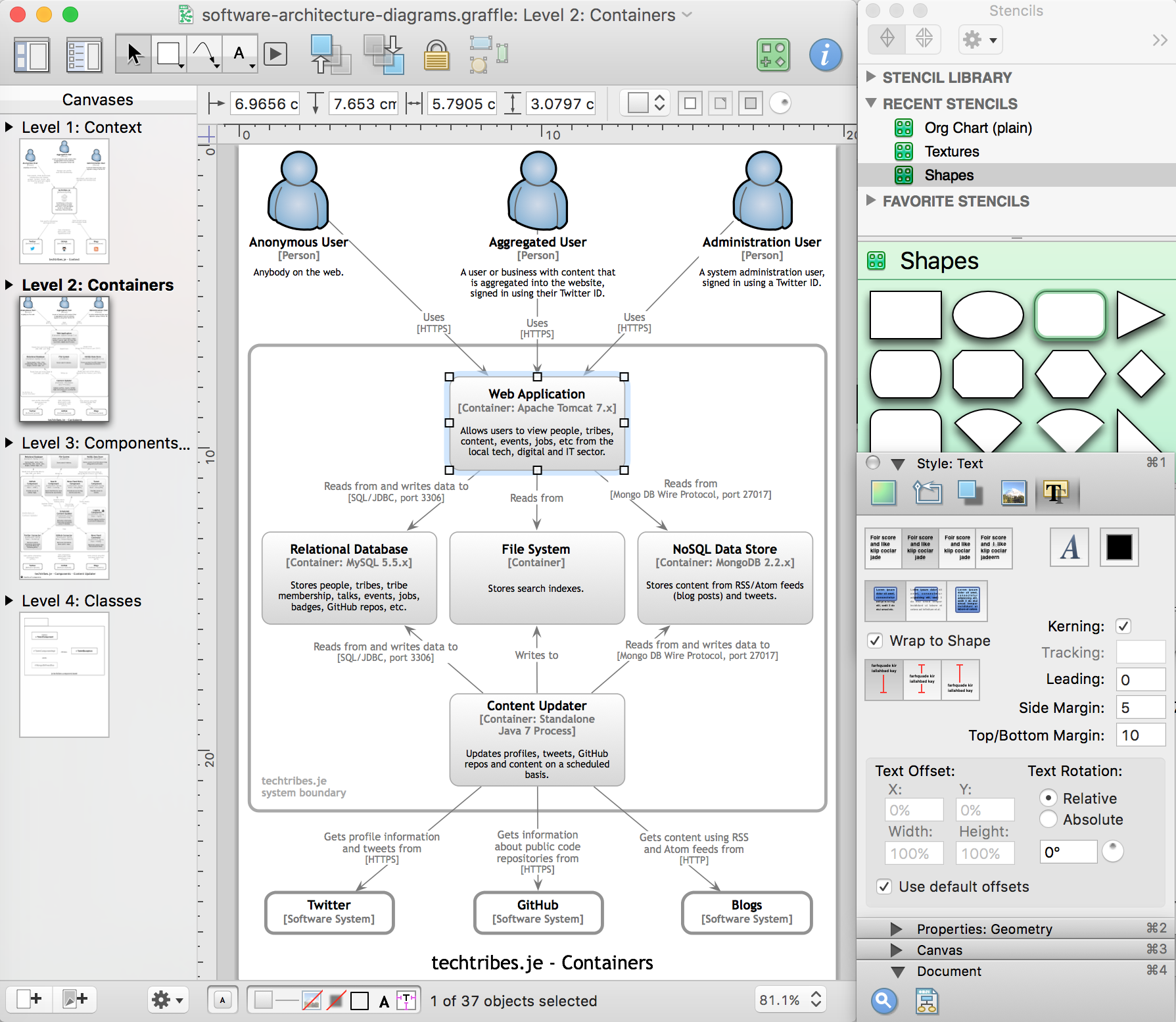Adjust the object rotation dial in geometry bar
Image resolution: width=1176 pixels, height=1022 pixels.
[780, 103]
